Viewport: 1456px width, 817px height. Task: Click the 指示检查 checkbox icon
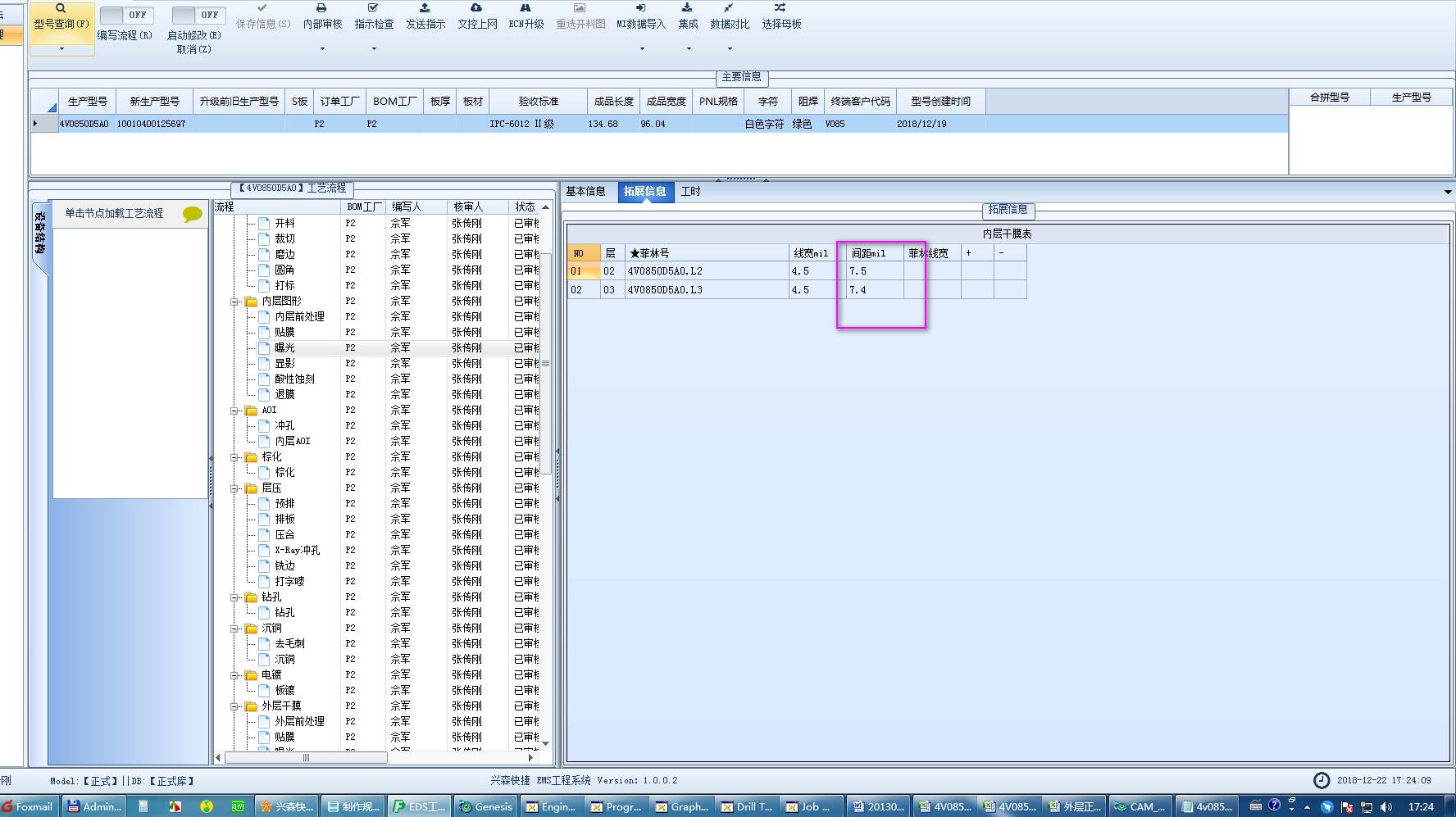point(373,7)
